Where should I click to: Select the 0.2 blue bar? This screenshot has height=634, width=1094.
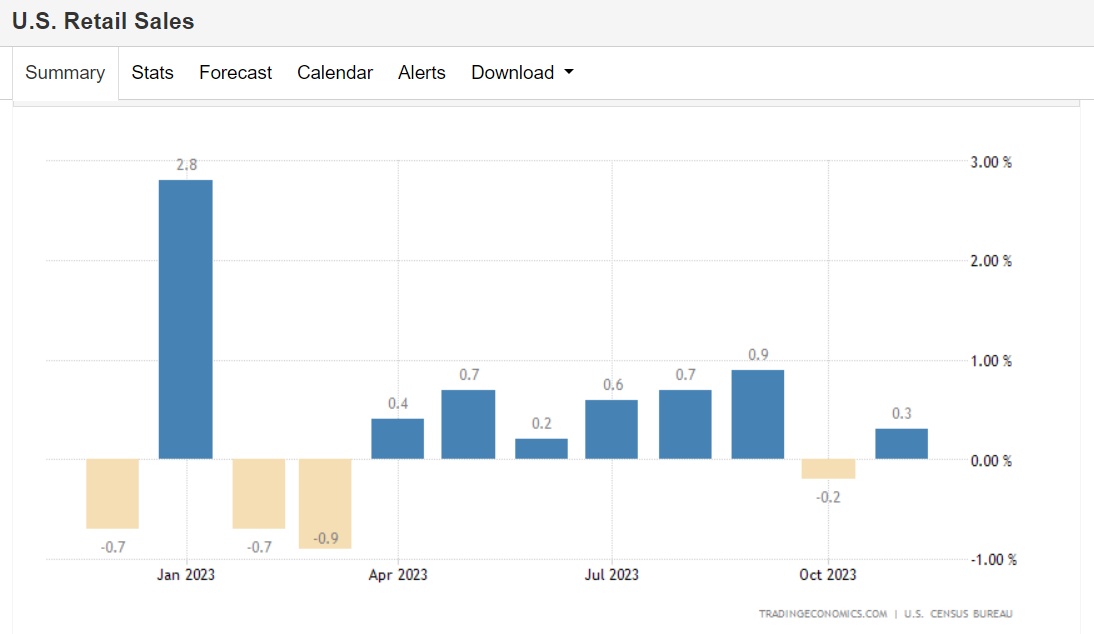(541, 449)
